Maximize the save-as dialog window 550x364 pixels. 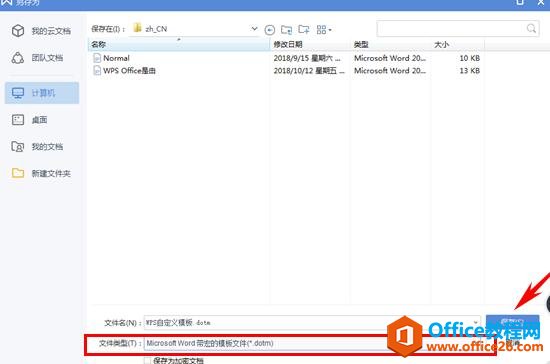[x=520, y=3]
